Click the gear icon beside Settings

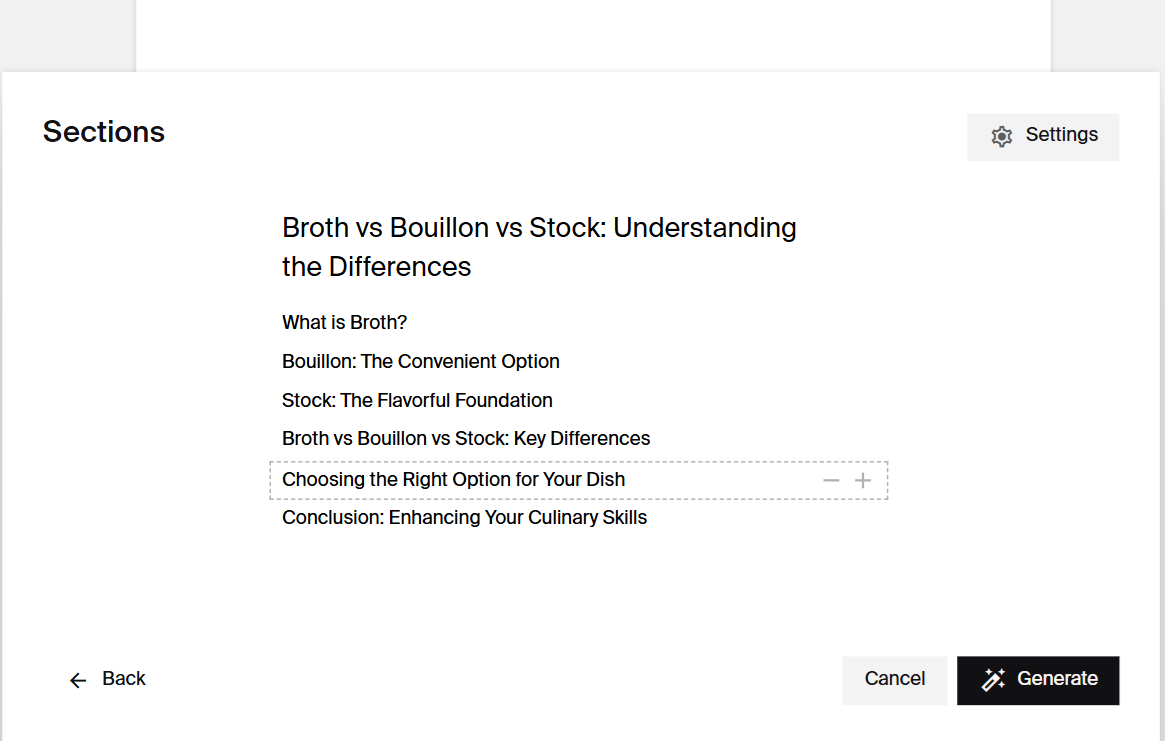point(1001,136)
